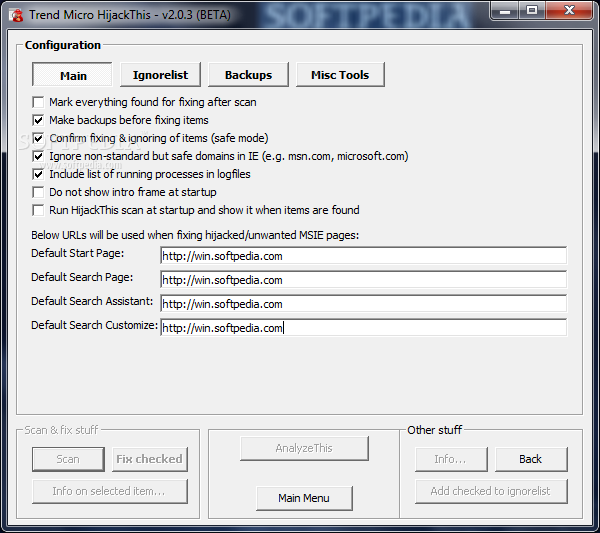Click Add checked to ignorelist button

coord(491,491)
